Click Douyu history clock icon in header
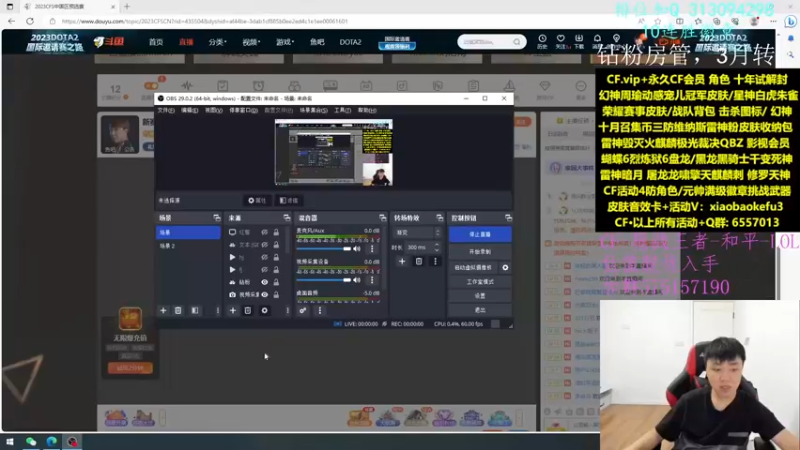 coord(542,41)
